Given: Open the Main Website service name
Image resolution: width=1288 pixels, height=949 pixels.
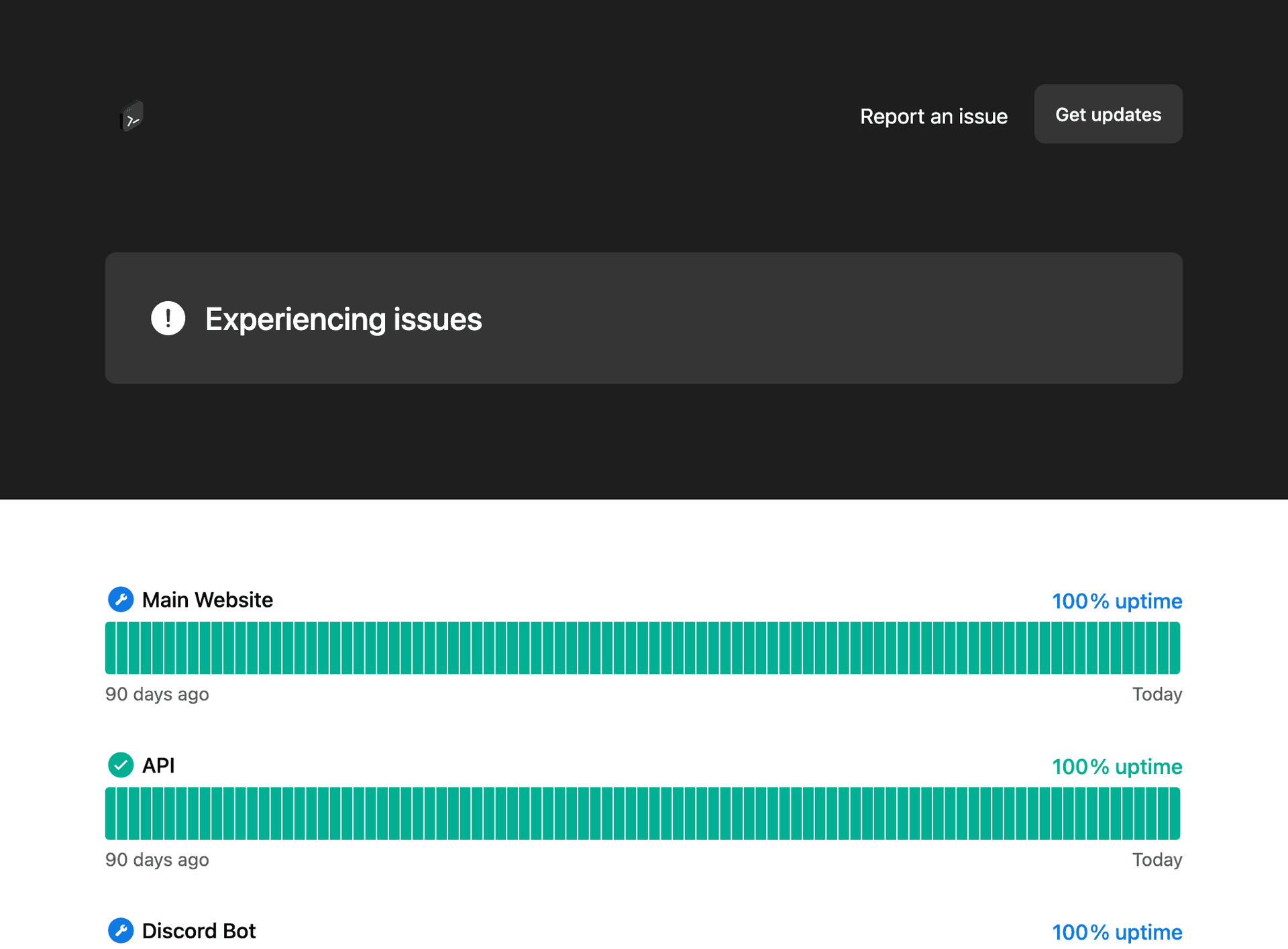Looking at the screenshot, I should (x=207, y=600).
